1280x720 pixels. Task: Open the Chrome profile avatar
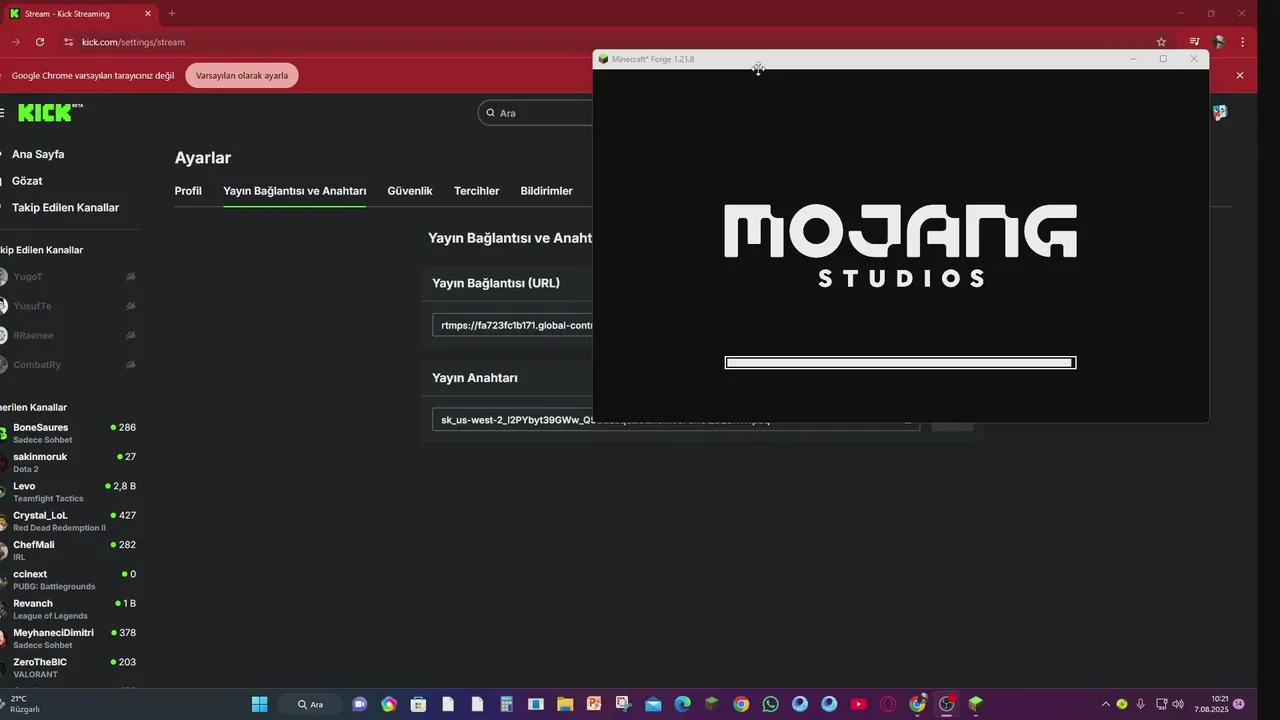coord(1219,42)
